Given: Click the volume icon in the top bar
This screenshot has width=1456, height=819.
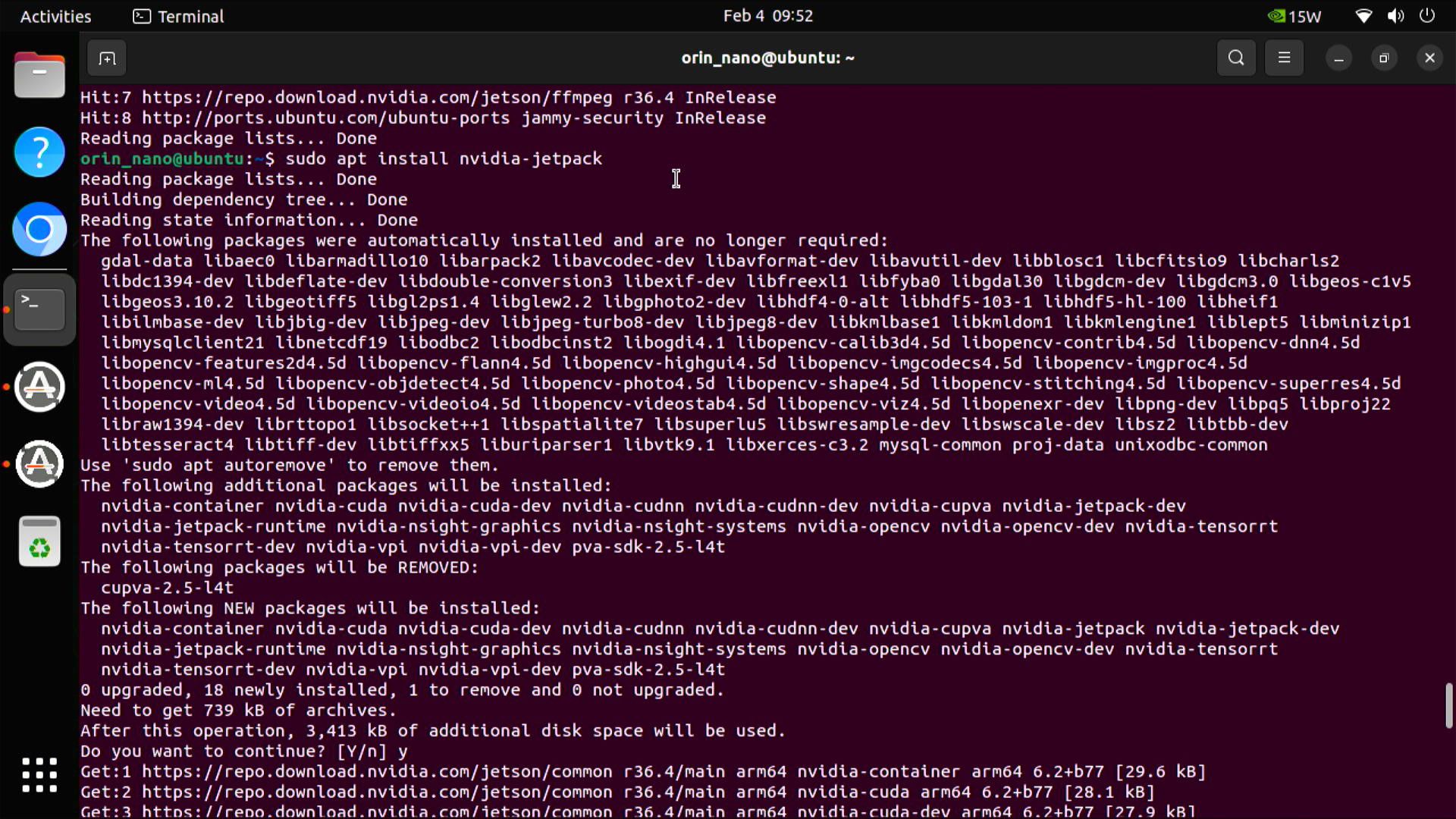Looking at the screenshot, I should (1395, 15).
